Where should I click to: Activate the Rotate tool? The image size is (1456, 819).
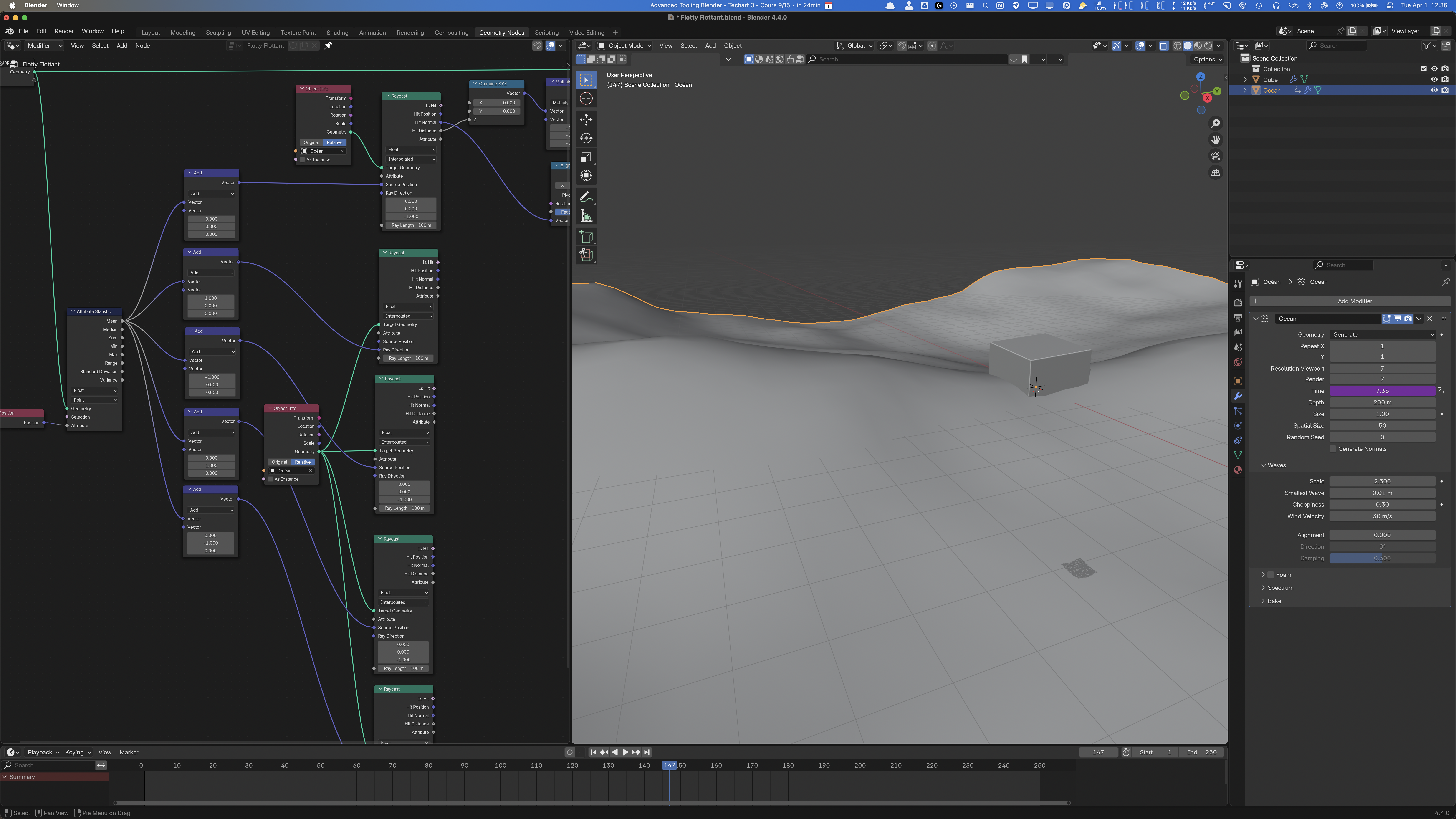click(x=586, y=138)
